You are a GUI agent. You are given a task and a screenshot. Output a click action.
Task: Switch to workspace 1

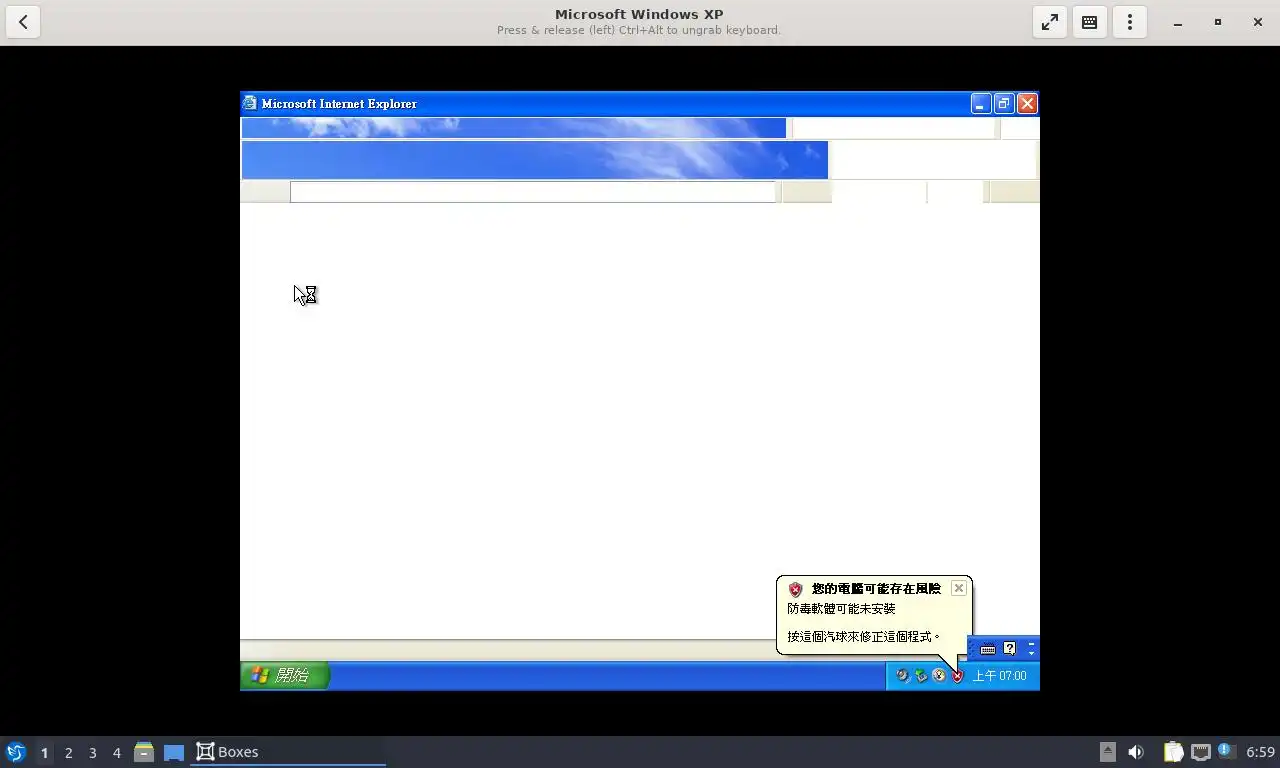[44, 752]
